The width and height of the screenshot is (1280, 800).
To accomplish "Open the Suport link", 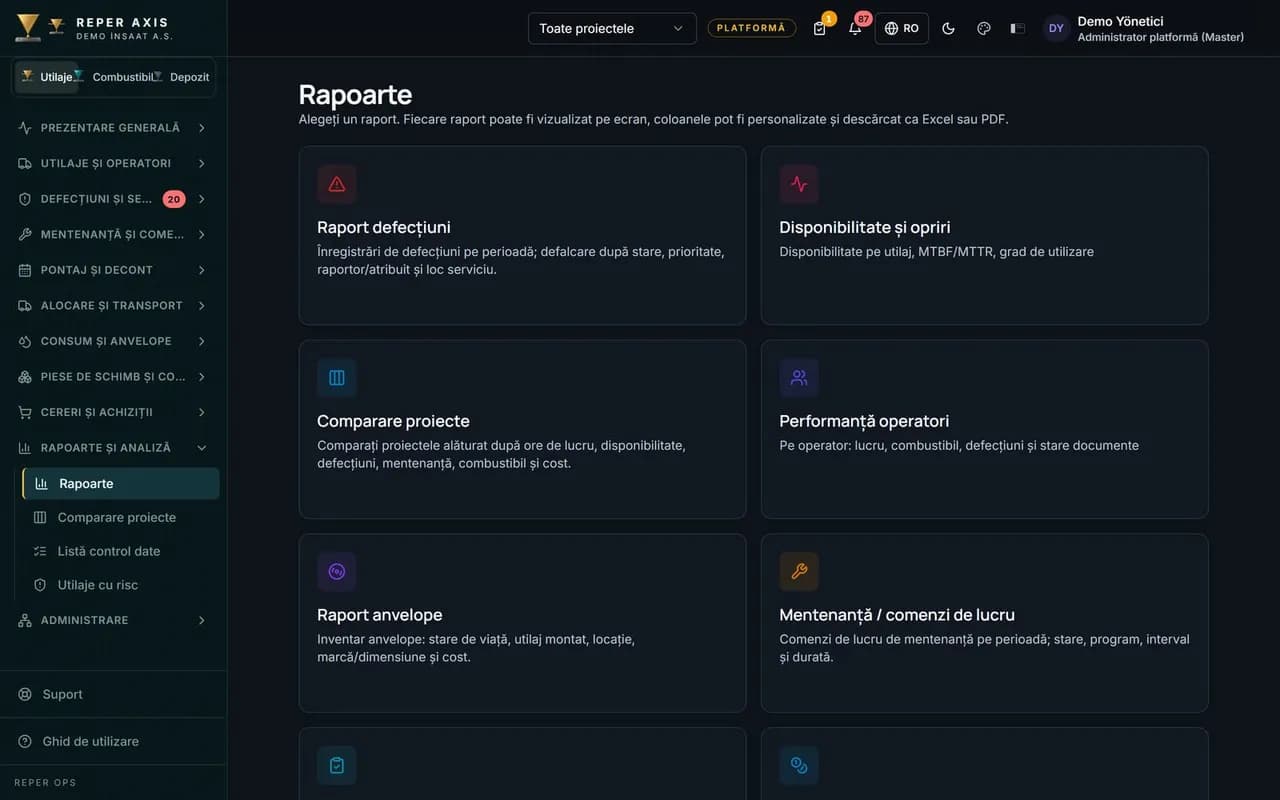I will click(62, 694).
